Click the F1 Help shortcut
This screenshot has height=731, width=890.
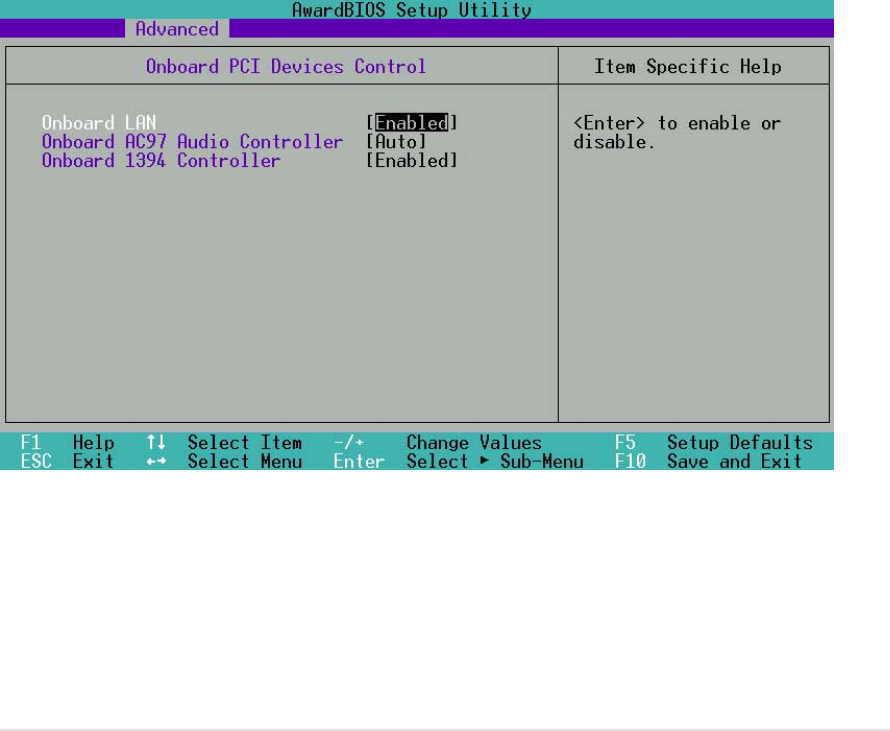click(x=67, y=442)
